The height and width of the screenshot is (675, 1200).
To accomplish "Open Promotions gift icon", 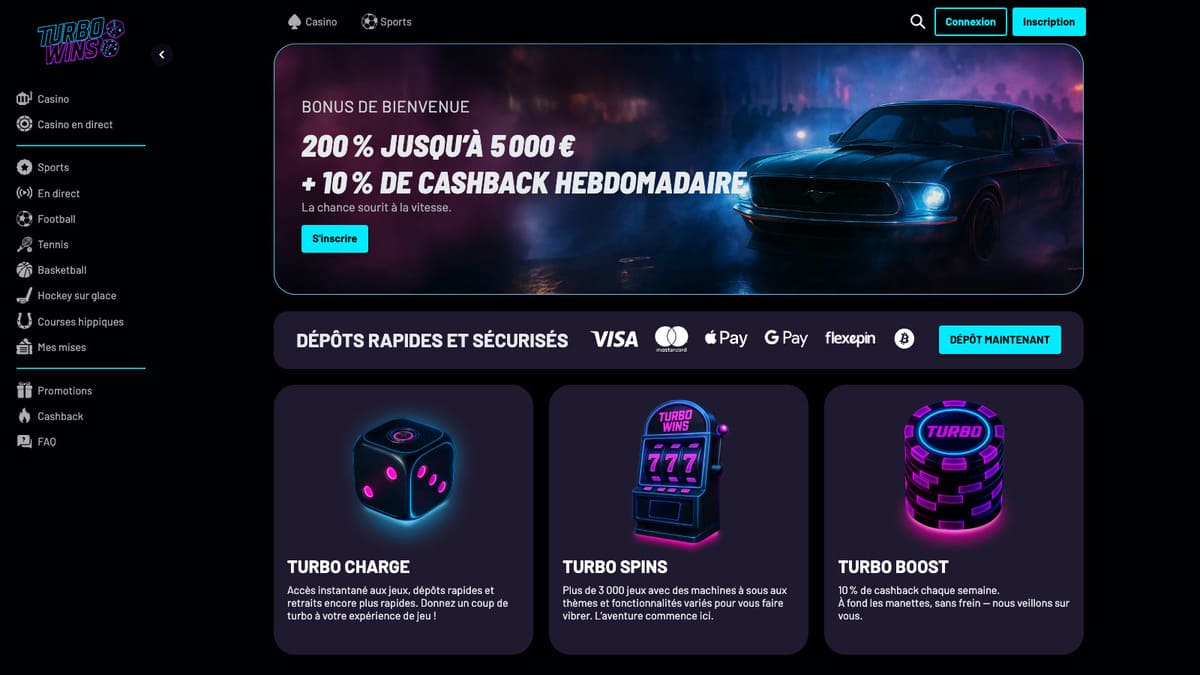I will pos(25,390).
